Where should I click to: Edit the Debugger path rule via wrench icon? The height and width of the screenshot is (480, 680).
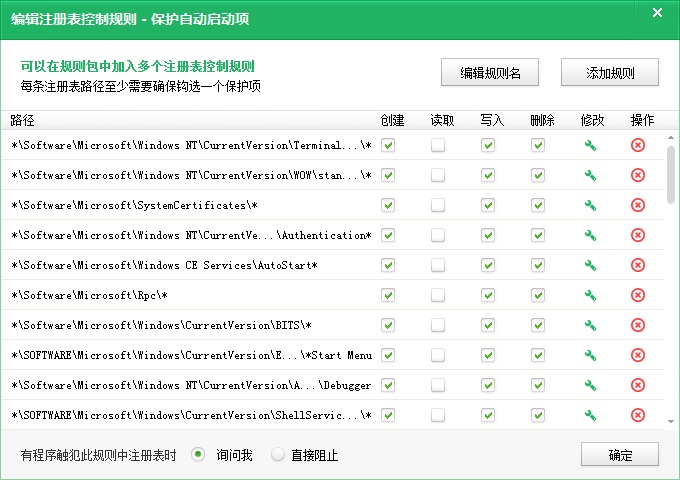click(x=590, y=386)
